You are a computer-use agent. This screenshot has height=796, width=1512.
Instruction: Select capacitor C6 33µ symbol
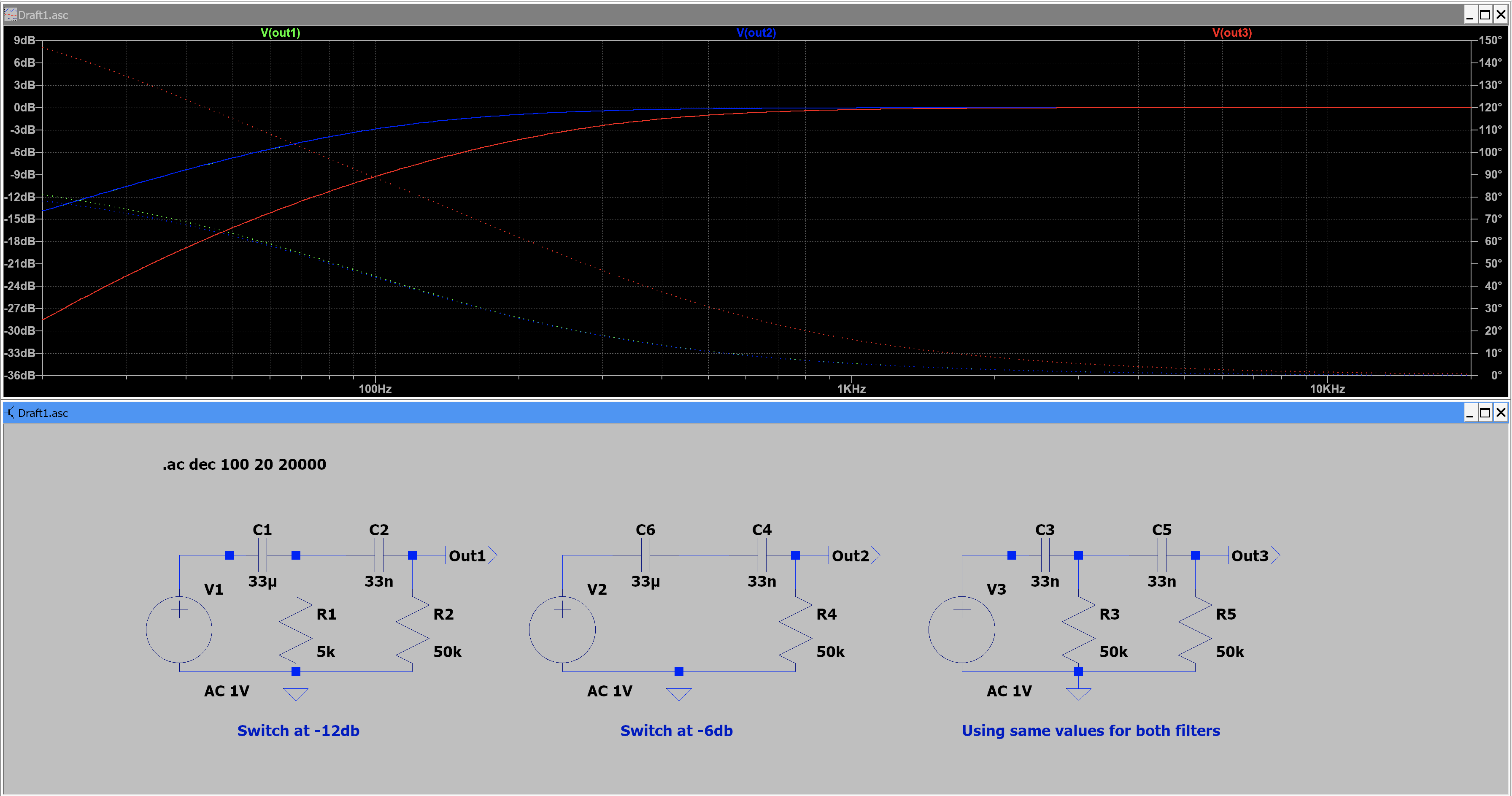click(645, 555)
